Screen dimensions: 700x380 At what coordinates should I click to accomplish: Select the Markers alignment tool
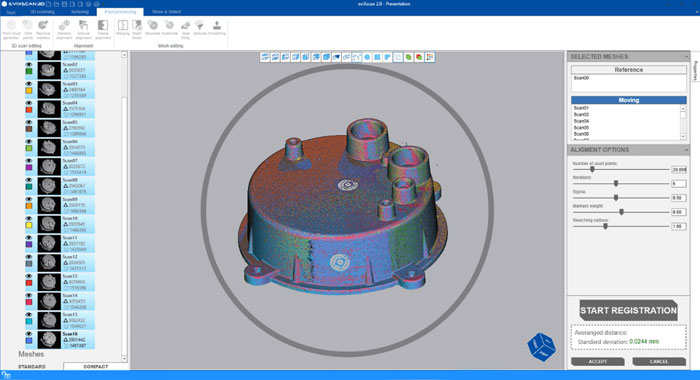click(x=64, y=29)
